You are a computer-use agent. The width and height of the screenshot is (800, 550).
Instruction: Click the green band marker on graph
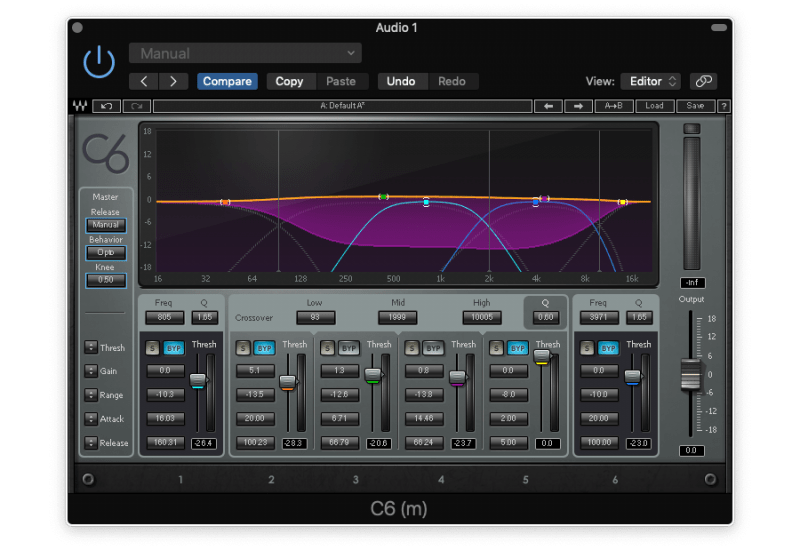click(x=383, y=197)
